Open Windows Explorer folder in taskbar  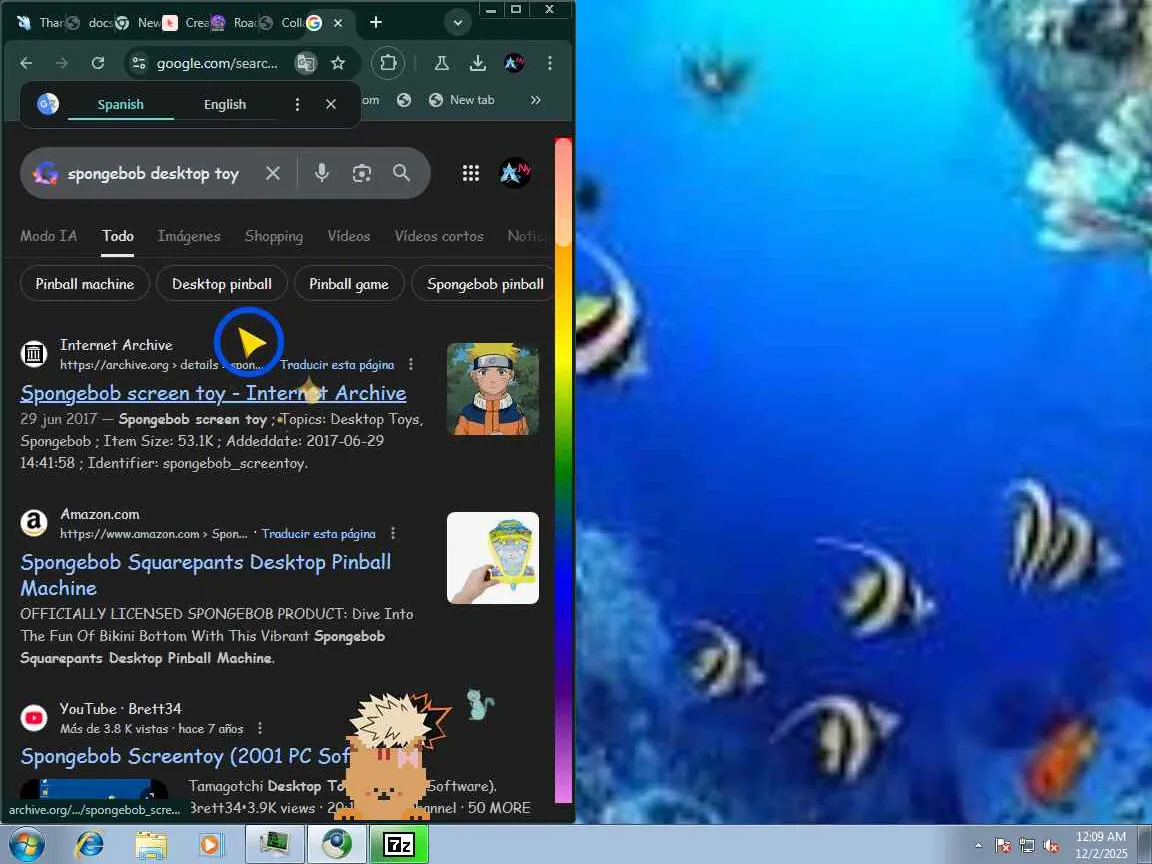click(x=151, y=845)
